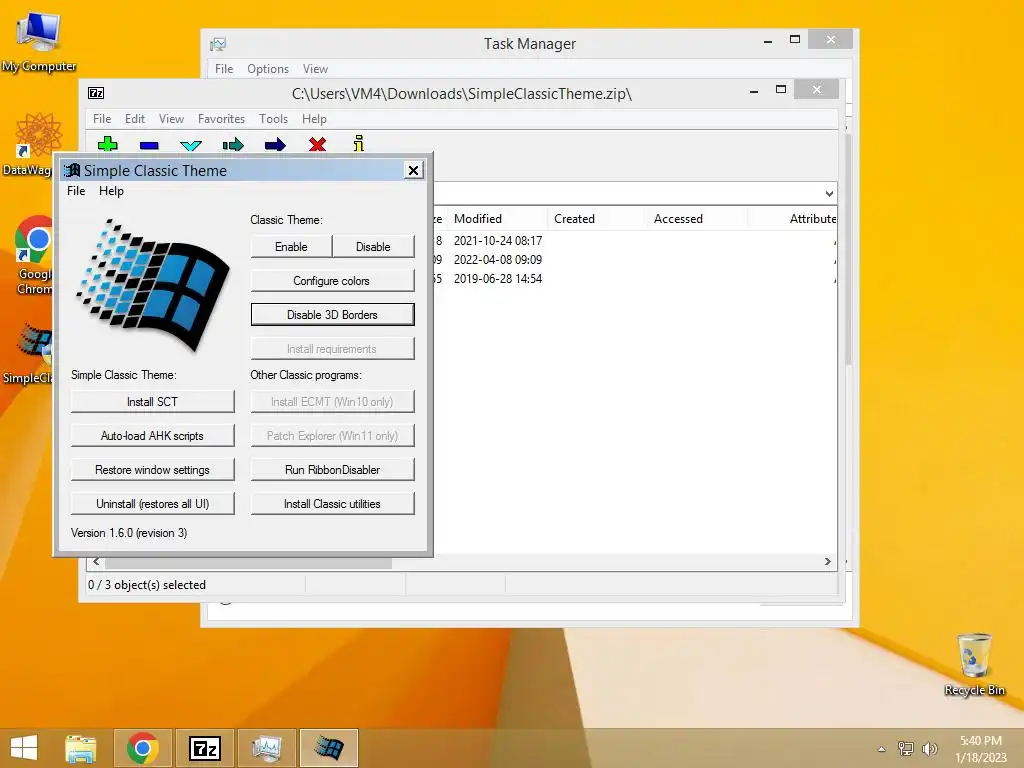
Task: Open File Explorer from the taskbar
Action: coord(80,748)
